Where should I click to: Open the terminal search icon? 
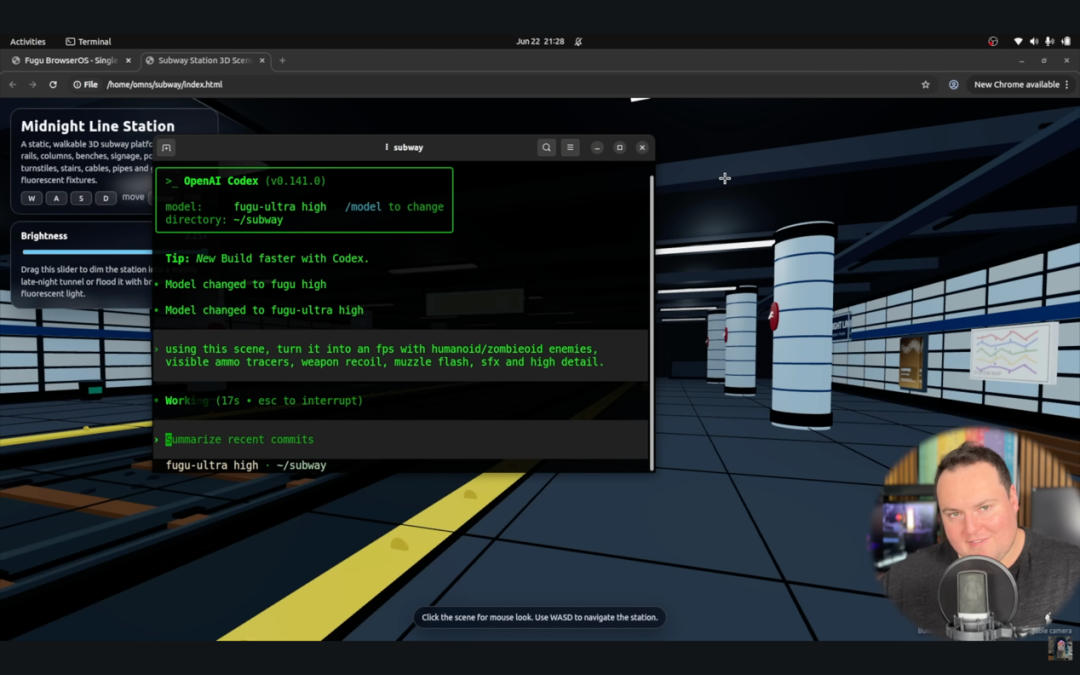coord(546,147)
